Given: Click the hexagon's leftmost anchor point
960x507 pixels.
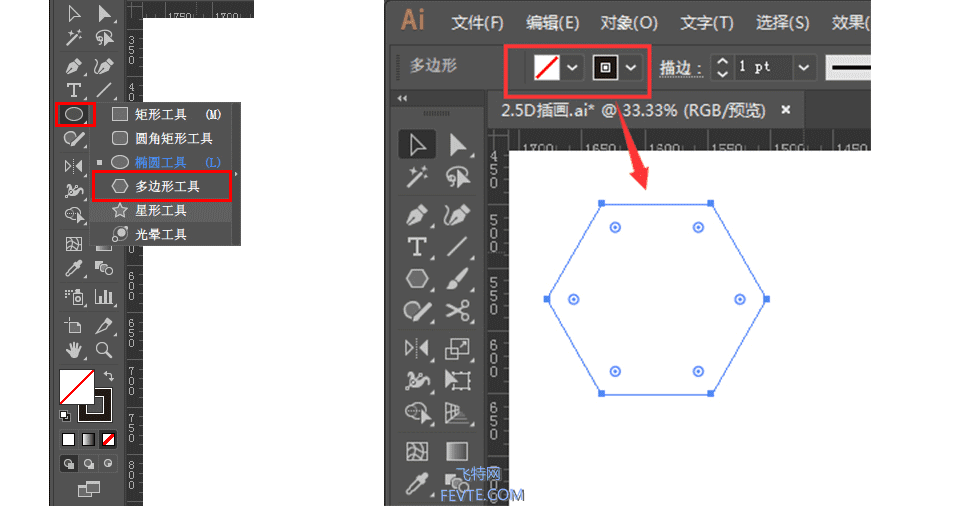Looking at the screenshot, I should click(547, 299).
